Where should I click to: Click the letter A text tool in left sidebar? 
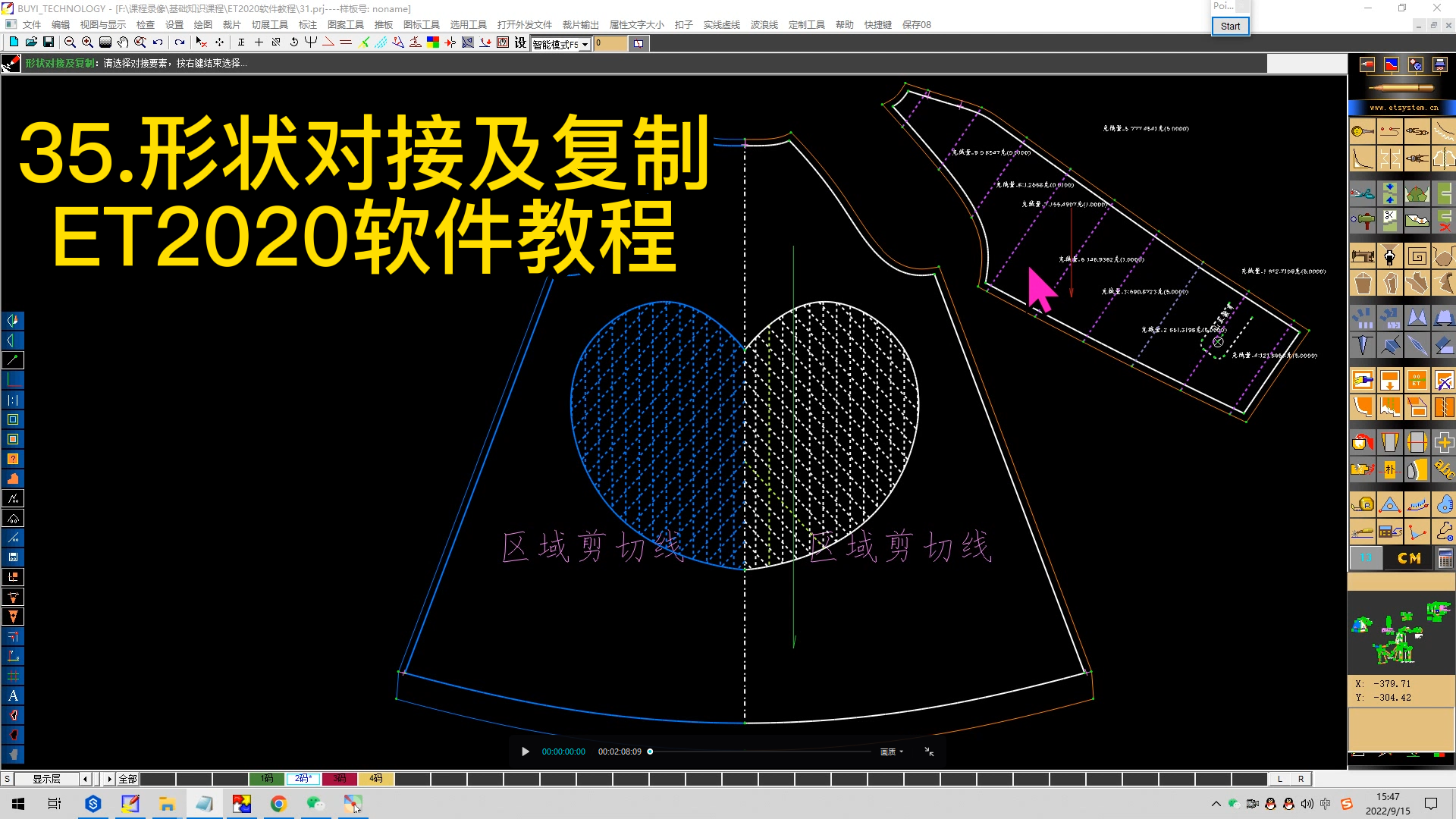click(13, 695)
